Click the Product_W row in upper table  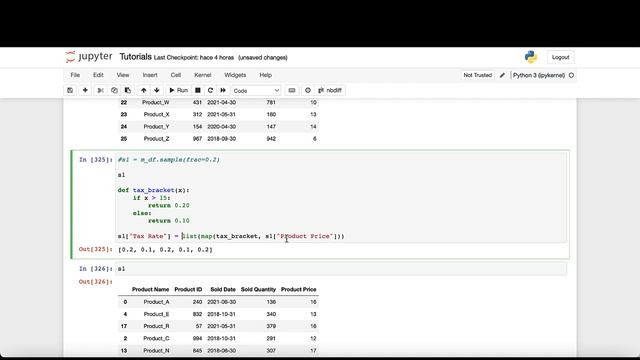click(218, 102)
